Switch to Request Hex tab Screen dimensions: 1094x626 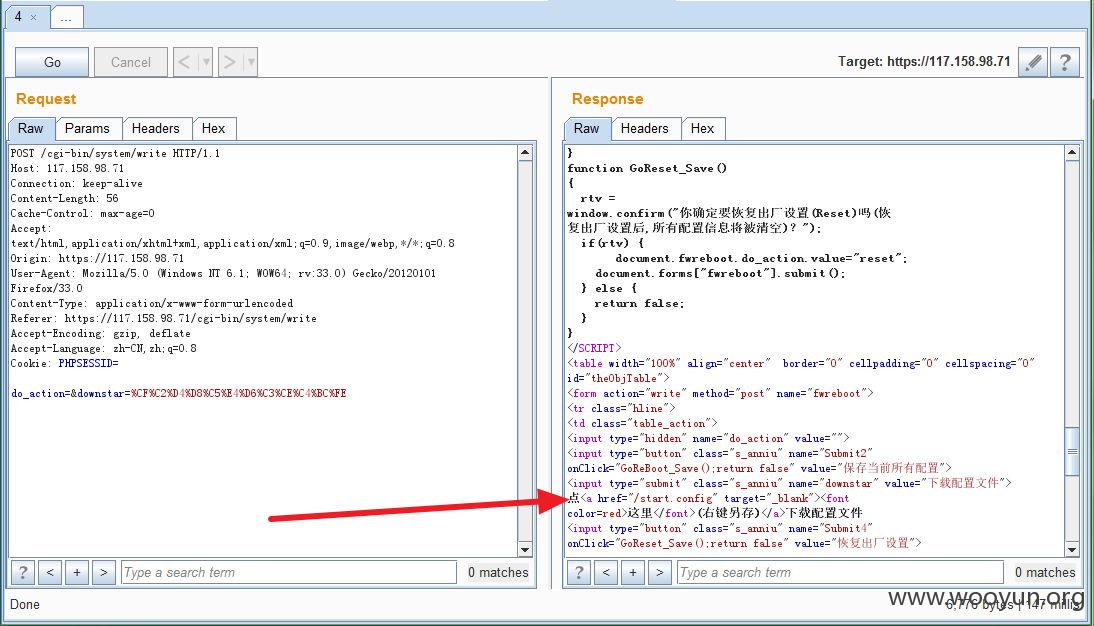coord(213,128)
